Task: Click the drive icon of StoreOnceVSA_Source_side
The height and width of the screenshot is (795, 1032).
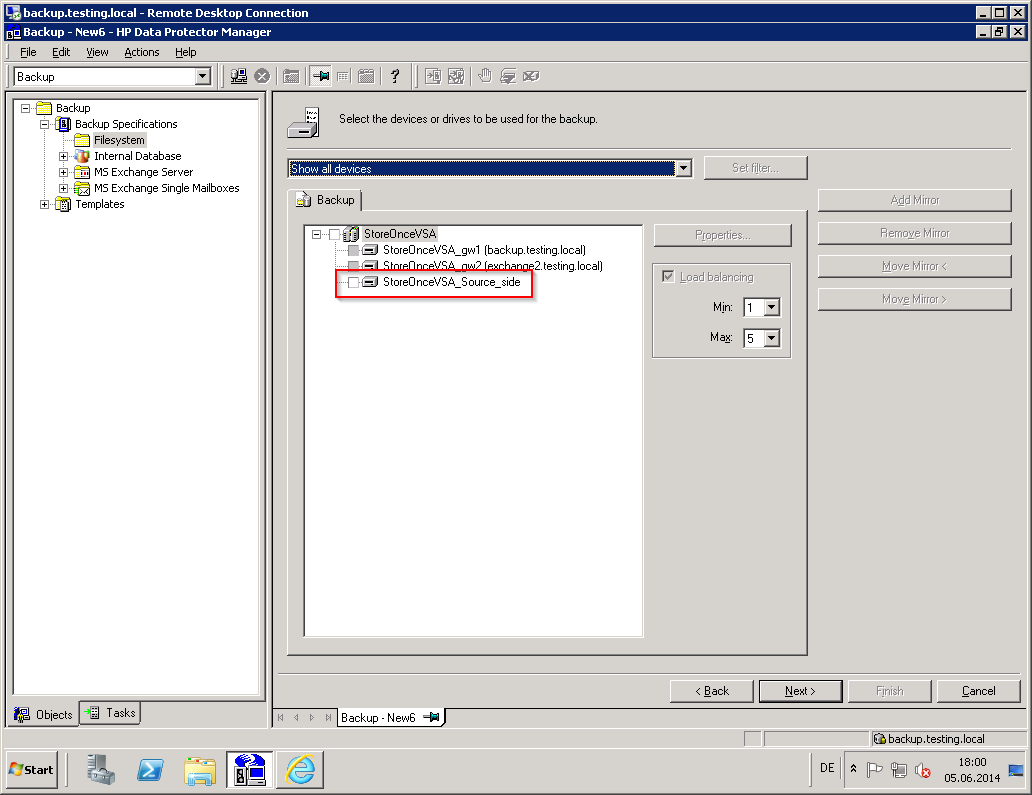Action: click(x=370, y=282)
